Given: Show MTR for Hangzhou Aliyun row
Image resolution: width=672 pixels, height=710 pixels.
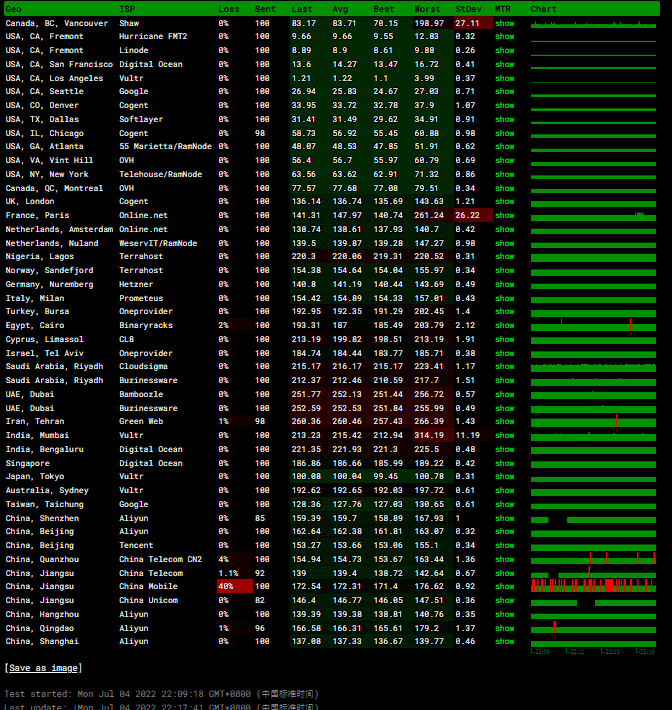Looking at the screenshot, I should click(504, 614).
